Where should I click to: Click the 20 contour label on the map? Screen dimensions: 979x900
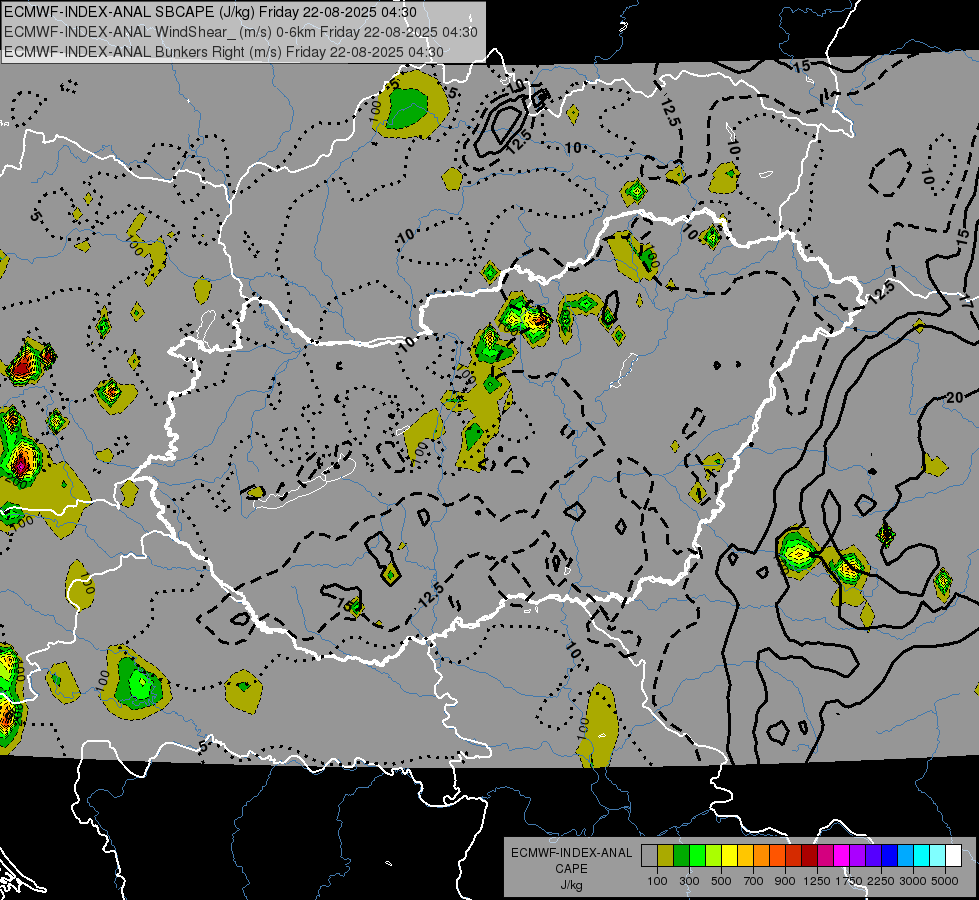pyautogui.click(x=955, y=397)
